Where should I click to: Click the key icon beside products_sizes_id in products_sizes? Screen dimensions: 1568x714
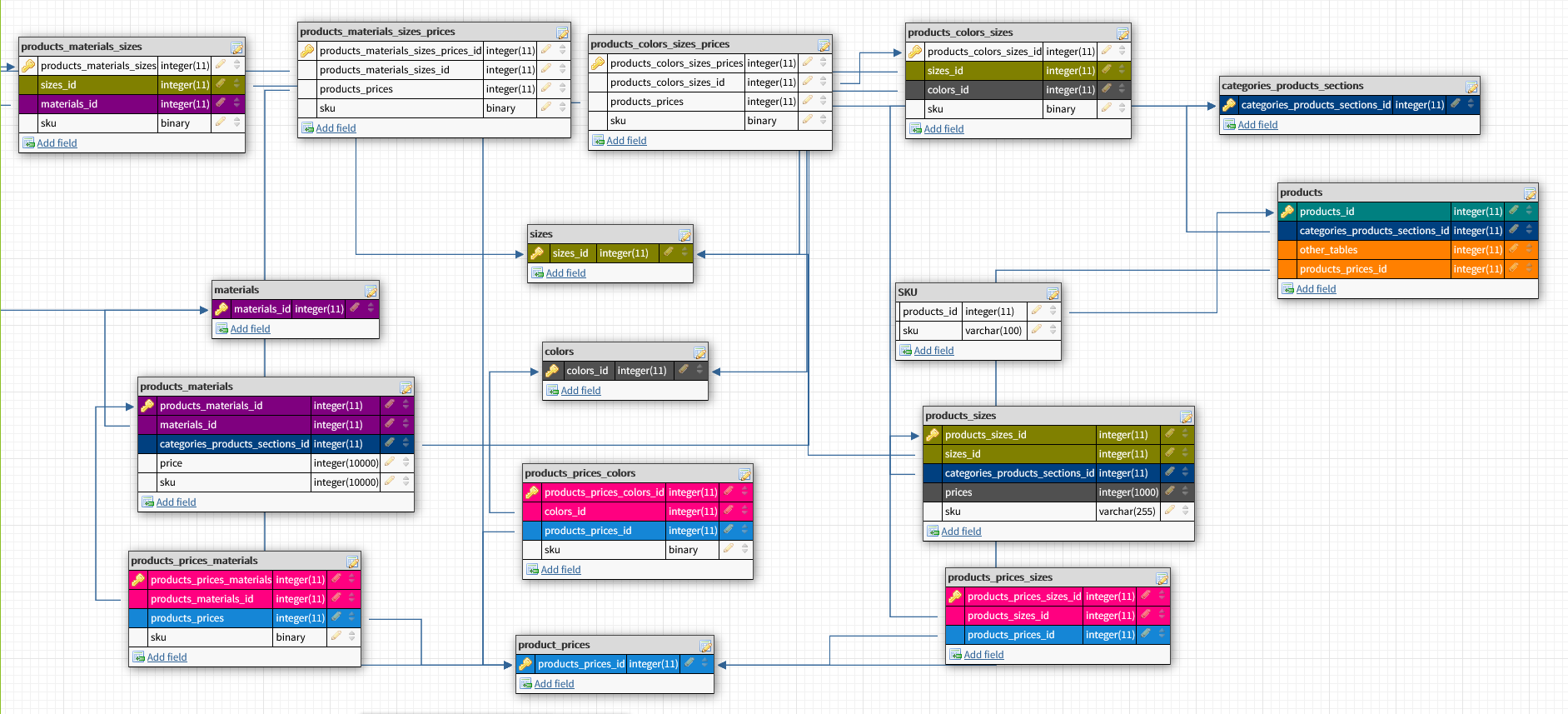pyautogui.click(x=933, y=435)
